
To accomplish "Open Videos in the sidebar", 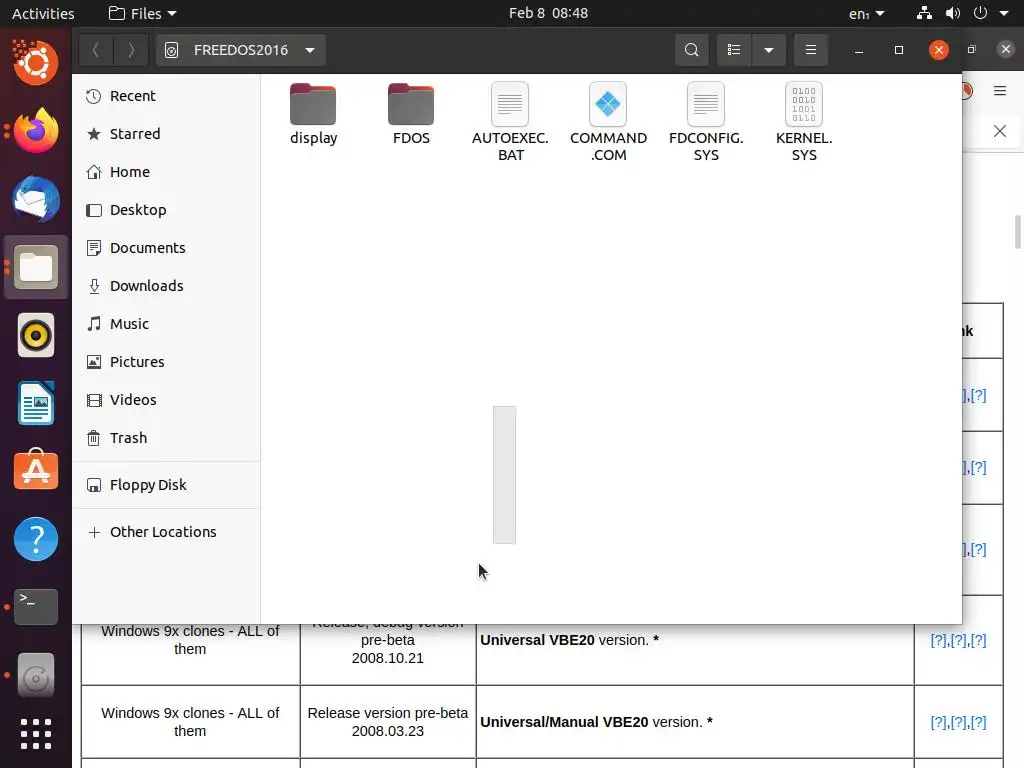I will pyautogui.click(x=167, y=399).
